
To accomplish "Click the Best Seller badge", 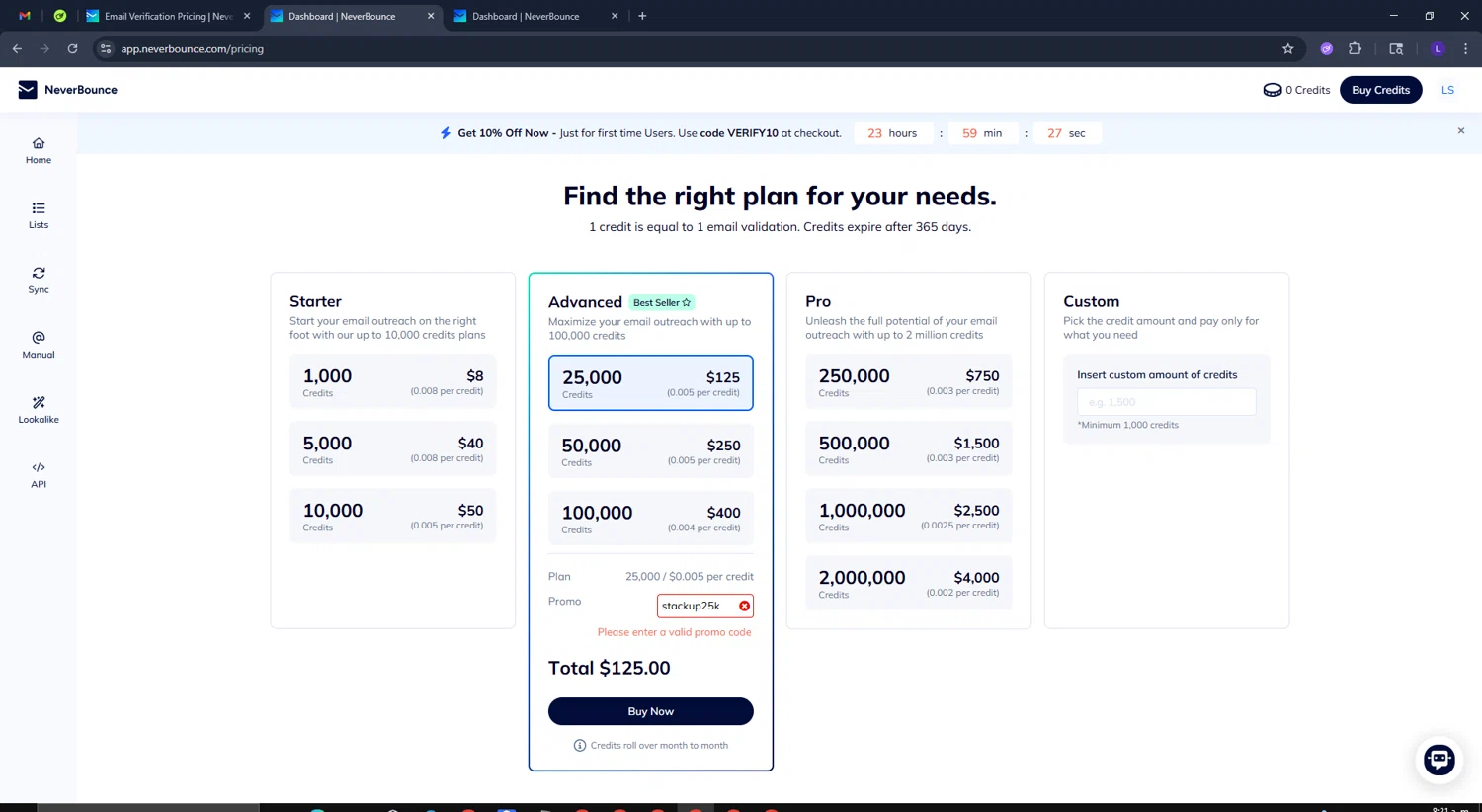I will 662,302.
